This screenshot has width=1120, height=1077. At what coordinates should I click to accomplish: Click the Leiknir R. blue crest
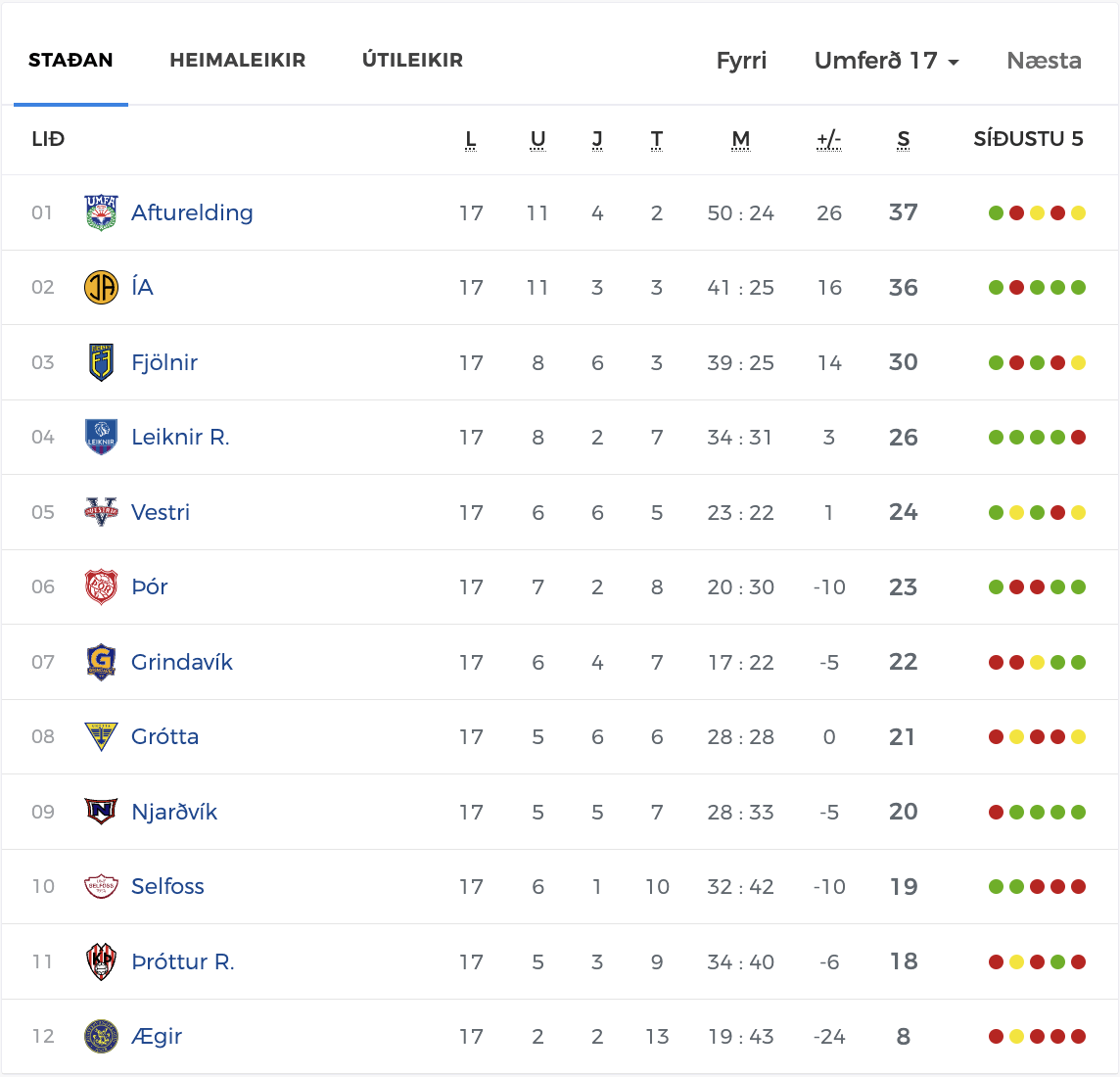tap(101, 438)
